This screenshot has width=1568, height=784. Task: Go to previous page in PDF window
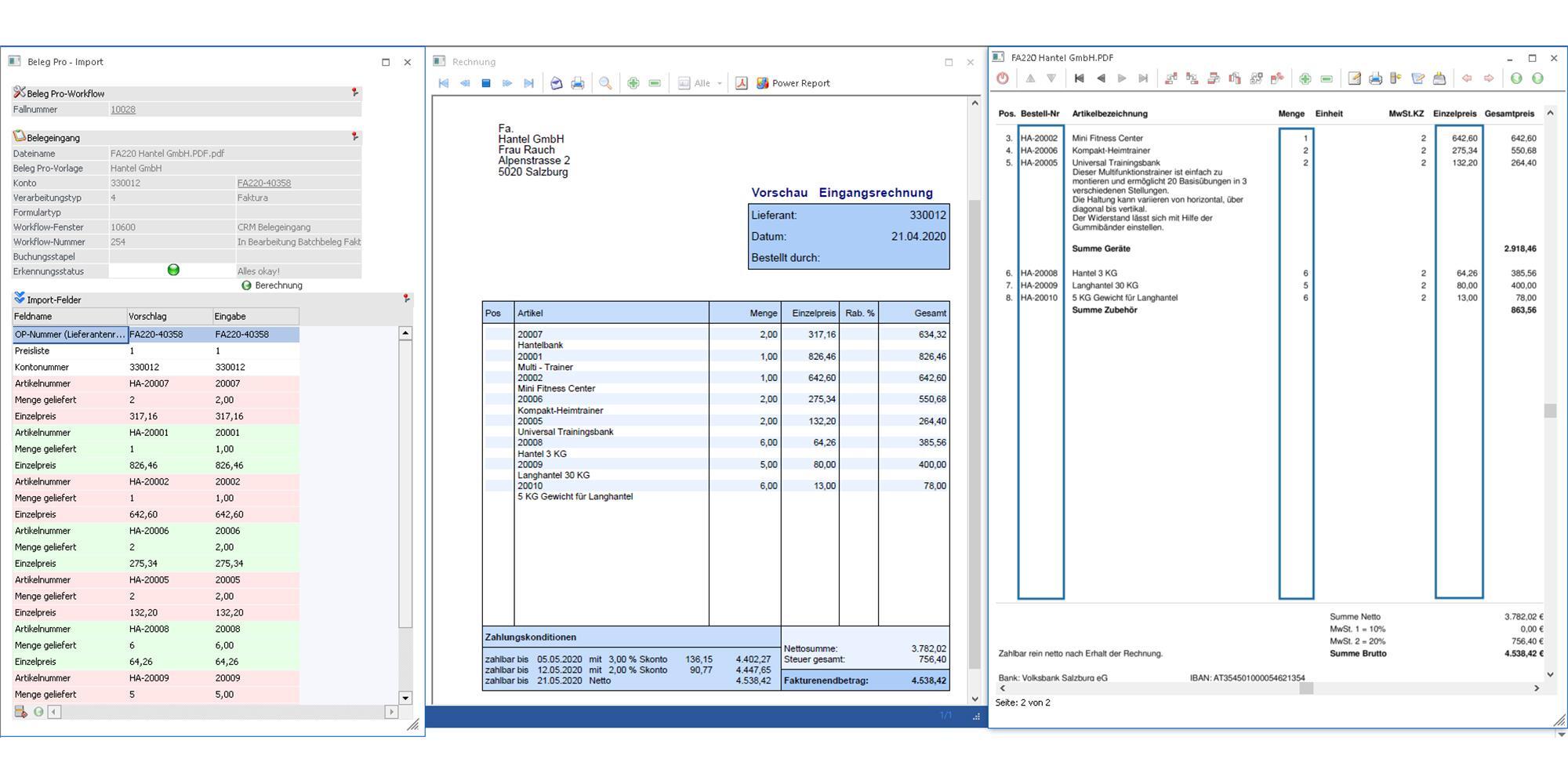pos(1101,78)
